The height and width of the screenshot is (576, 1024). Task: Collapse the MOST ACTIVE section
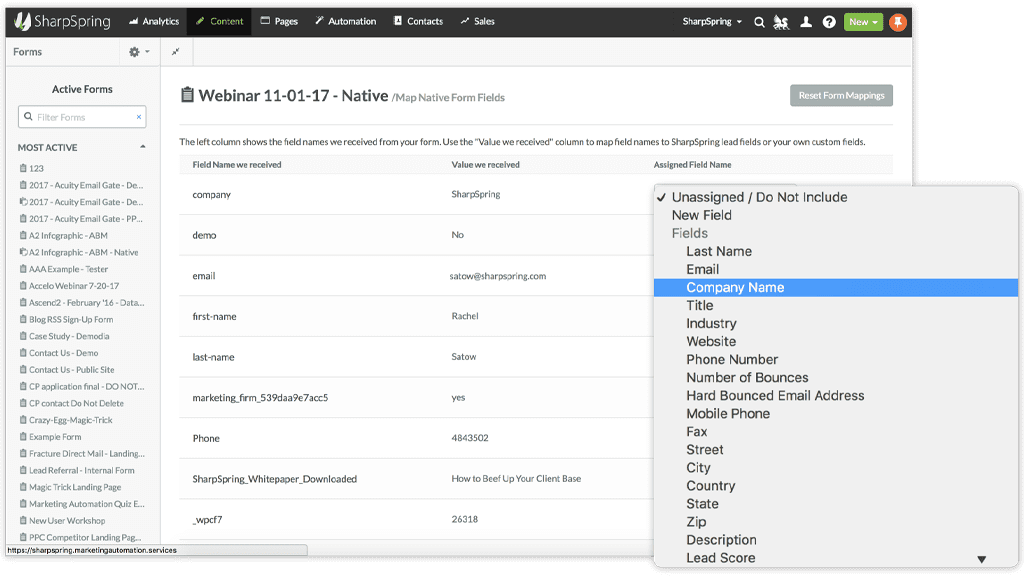[x=142, y=147]
